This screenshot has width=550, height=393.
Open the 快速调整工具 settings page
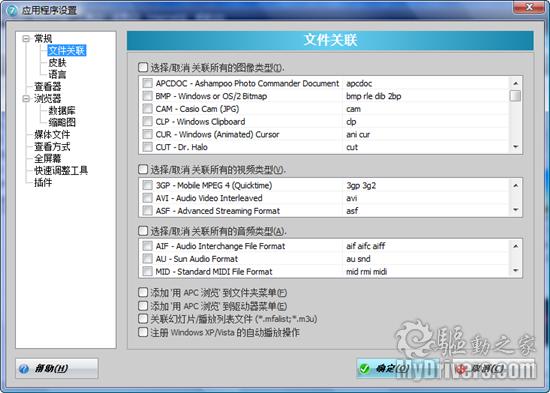pyautogui.click(x=61, y=171)
